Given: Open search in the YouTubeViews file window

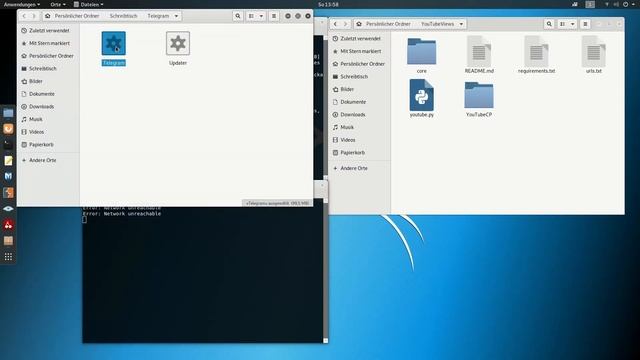Looking at the screenshot, I should point(549,24).
